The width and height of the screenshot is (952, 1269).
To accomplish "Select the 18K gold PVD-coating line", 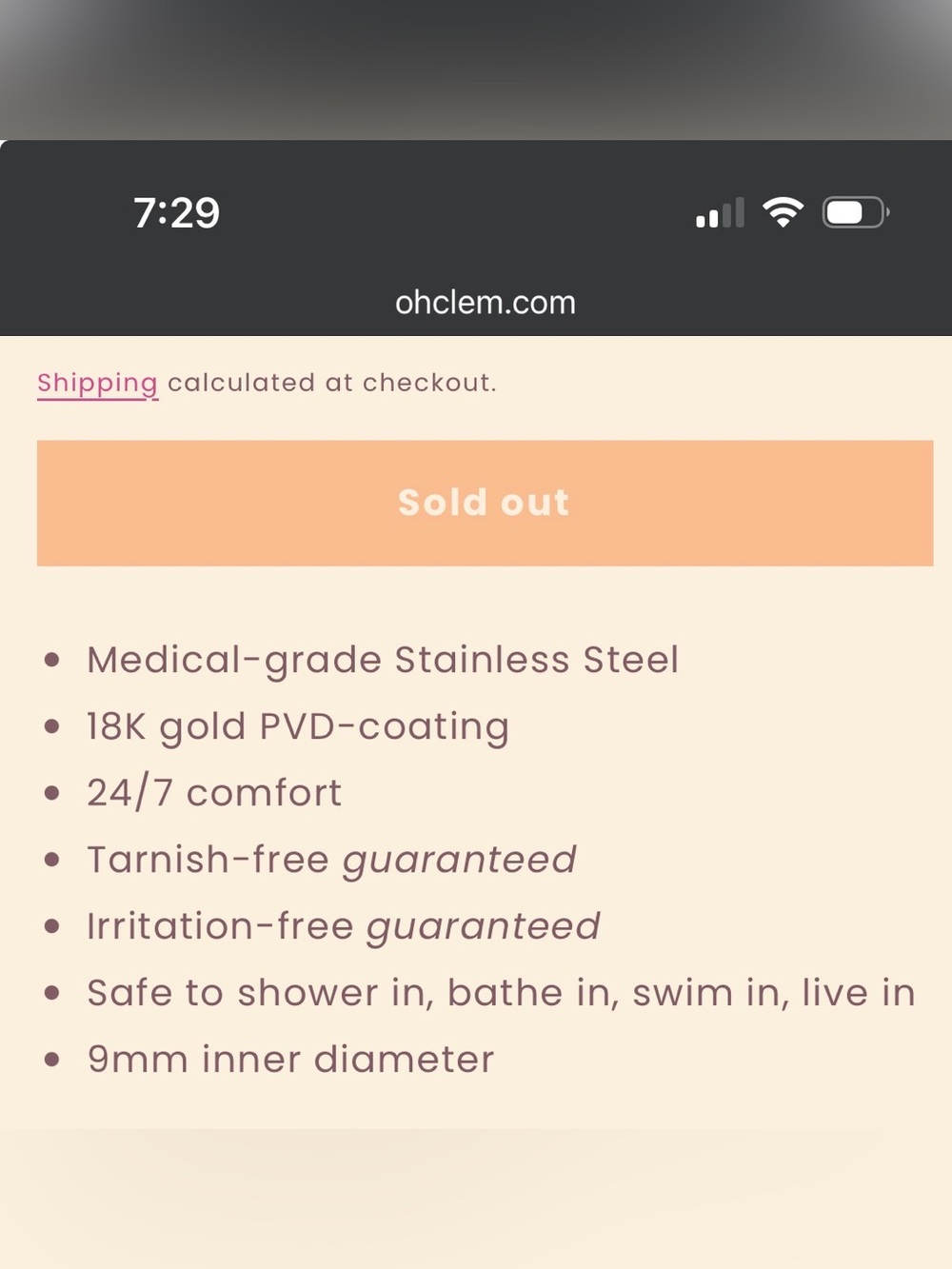I will (x=298, y=726).
